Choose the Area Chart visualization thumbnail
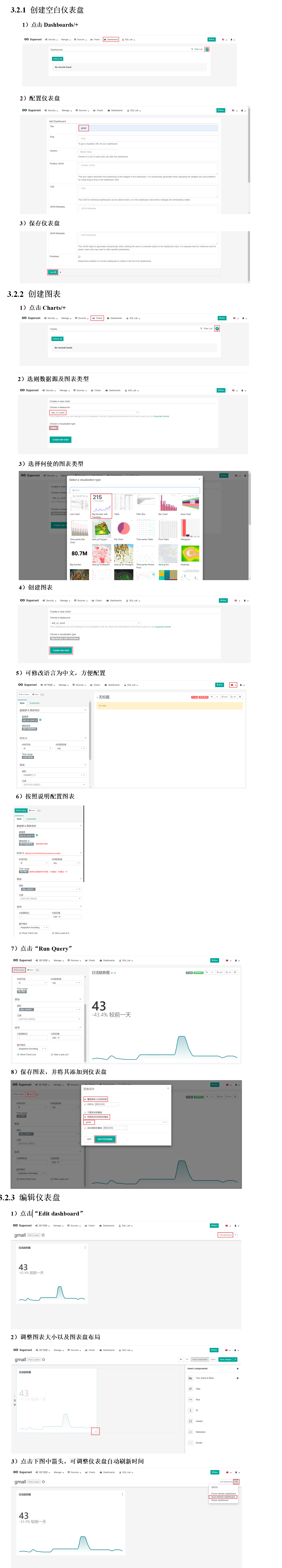 tap(190, 503)
